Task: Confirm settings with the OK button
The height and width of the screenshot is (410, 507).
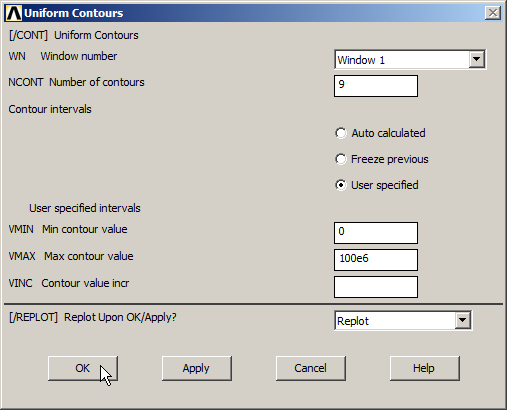Action: (83, 368)
